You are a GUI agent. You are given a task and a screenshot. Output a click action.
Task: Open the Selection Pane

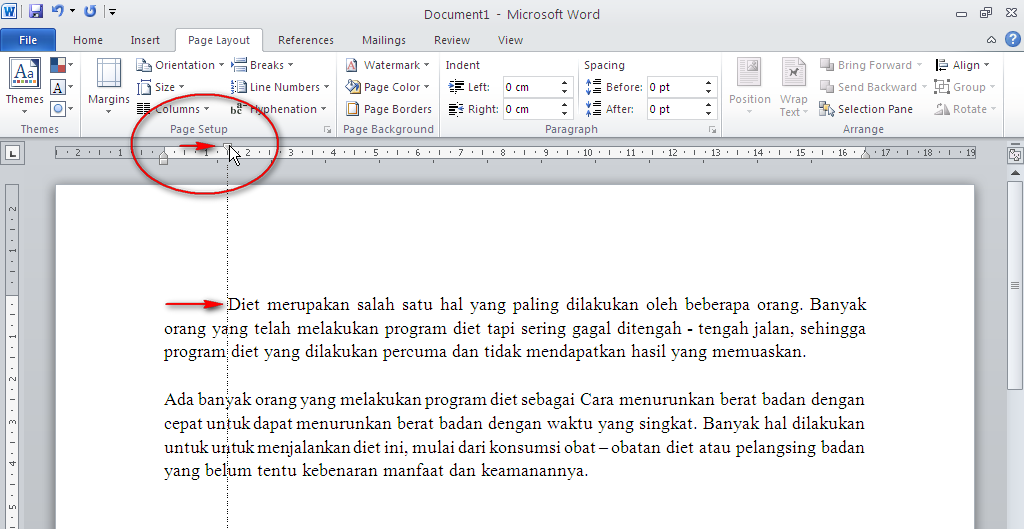click(866, 109)
